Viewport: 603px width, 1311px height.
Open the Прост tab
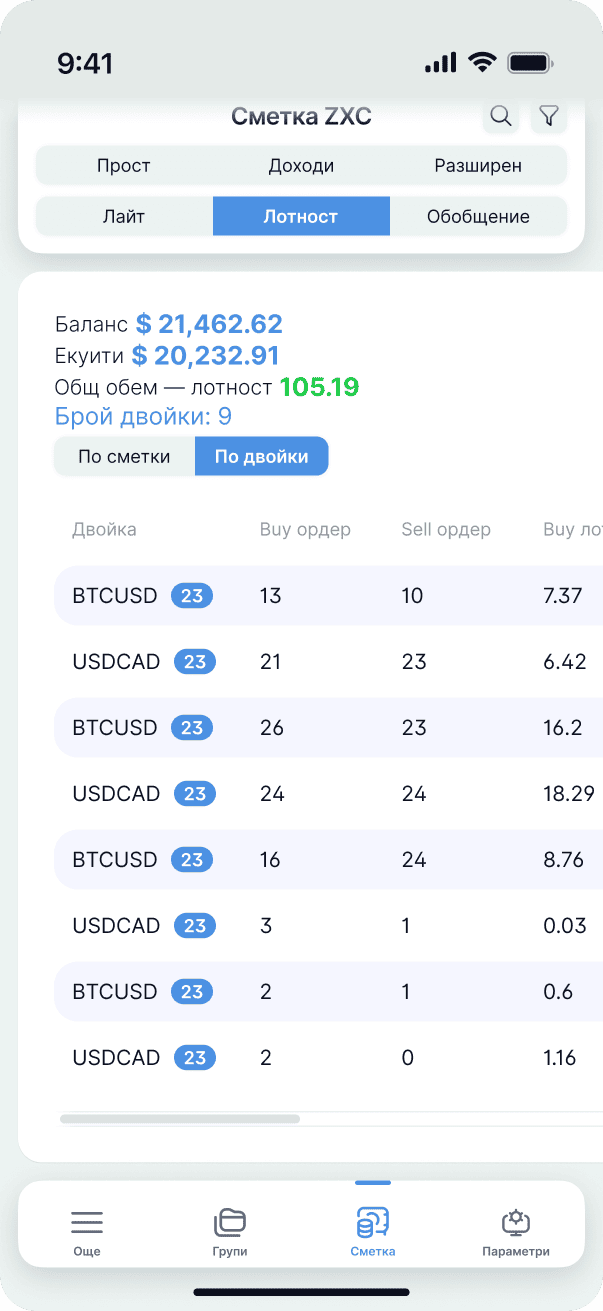tap(124, 166)
